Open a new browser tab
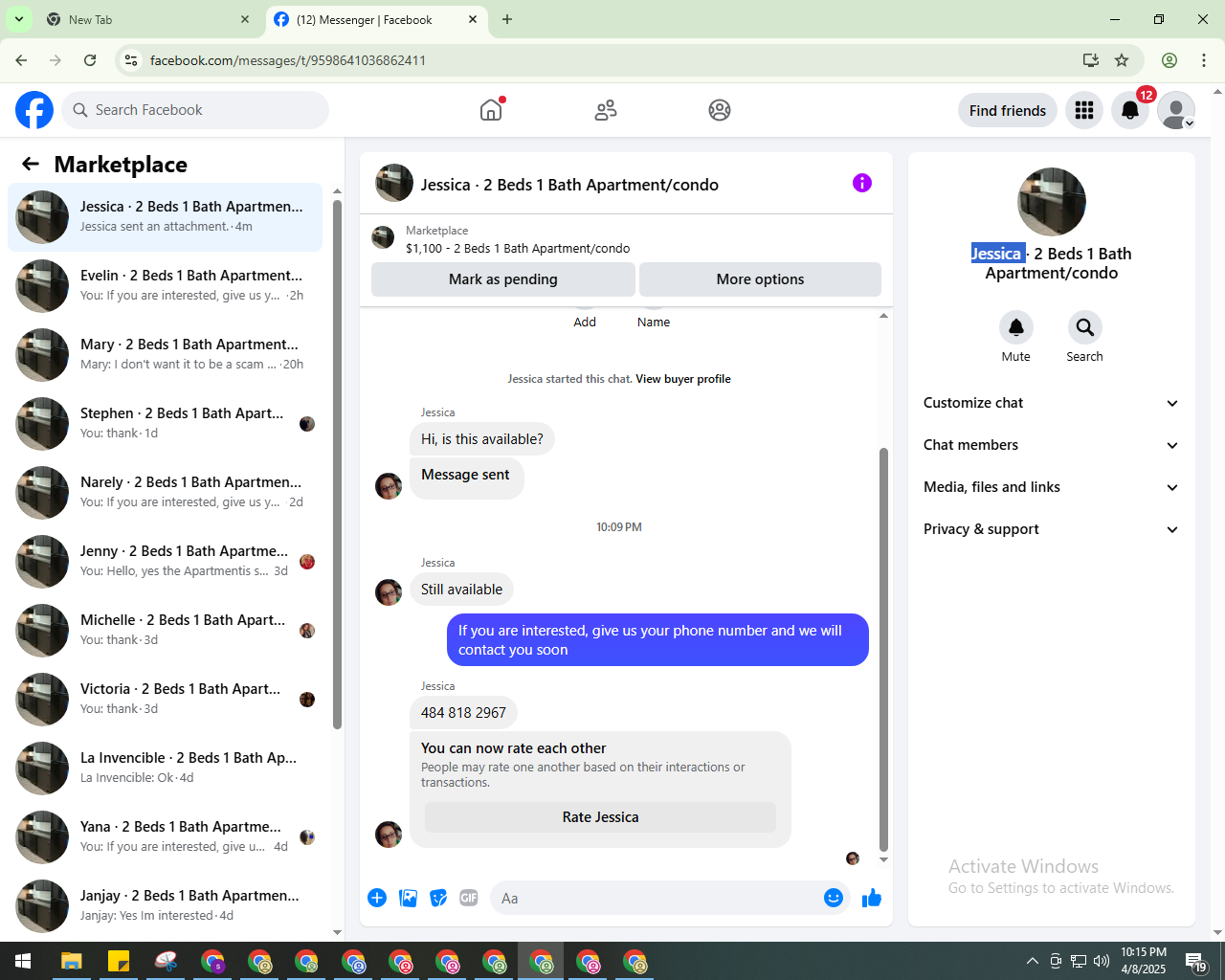 pyautogui.click(x=507, y=19)
